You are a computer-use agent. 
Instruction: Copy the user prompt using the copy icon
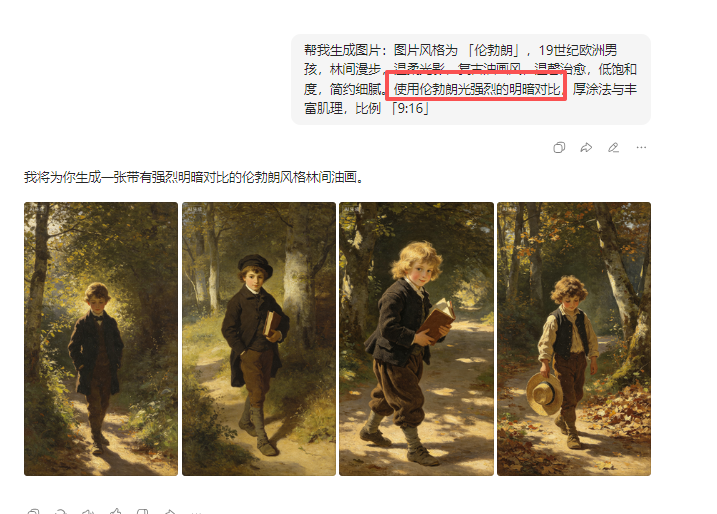point(559,147)
